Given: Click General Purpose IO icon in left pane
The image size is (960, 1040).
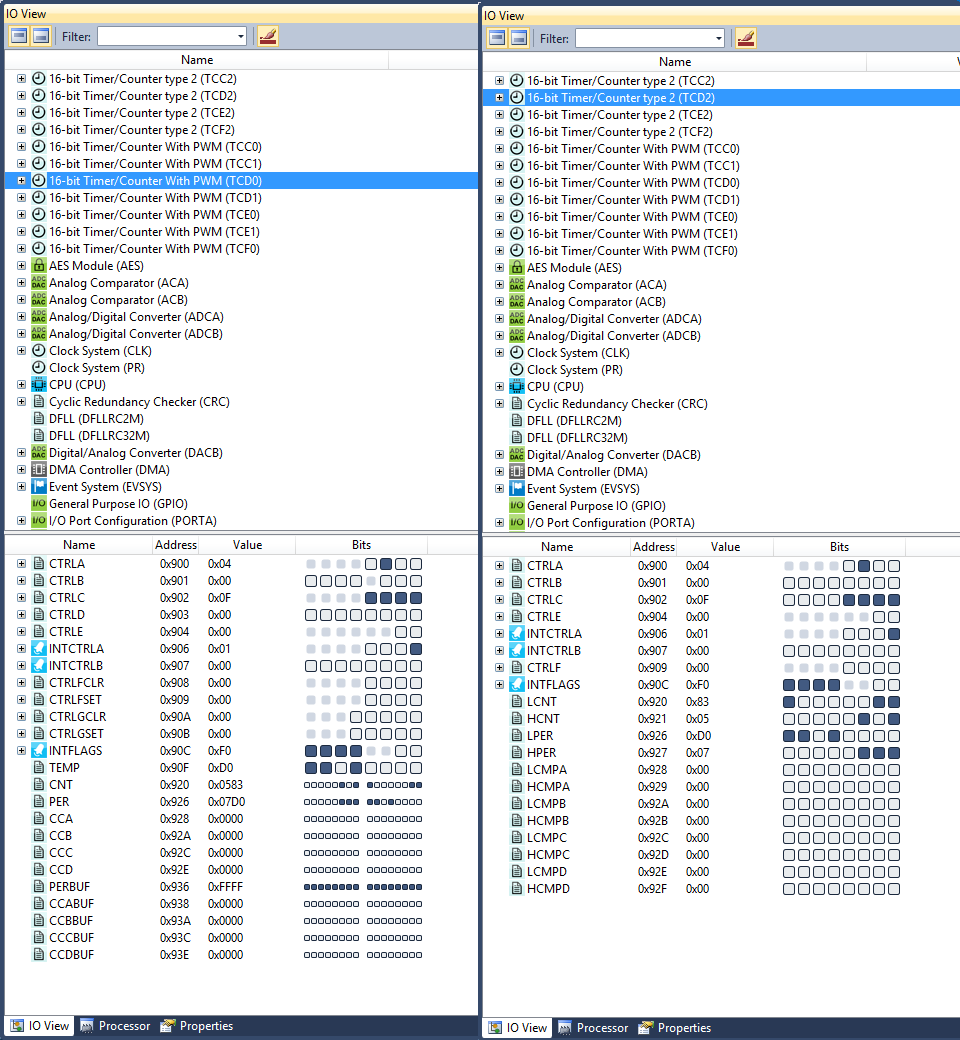Looking at the screenshot, I should click(x=39, y=503).
